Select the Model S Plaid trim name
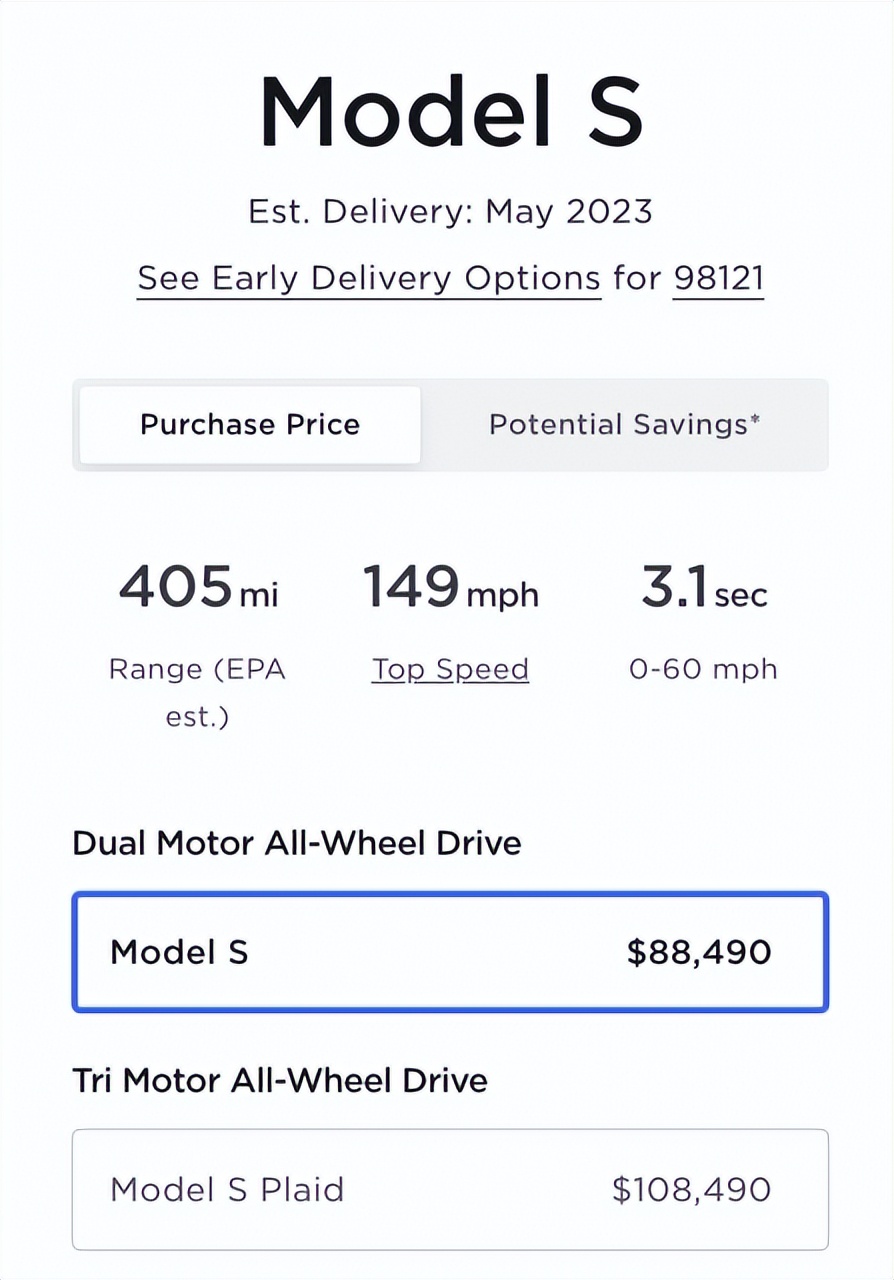Screen dimensions: 894x1280 click(x=227, y=1189)
